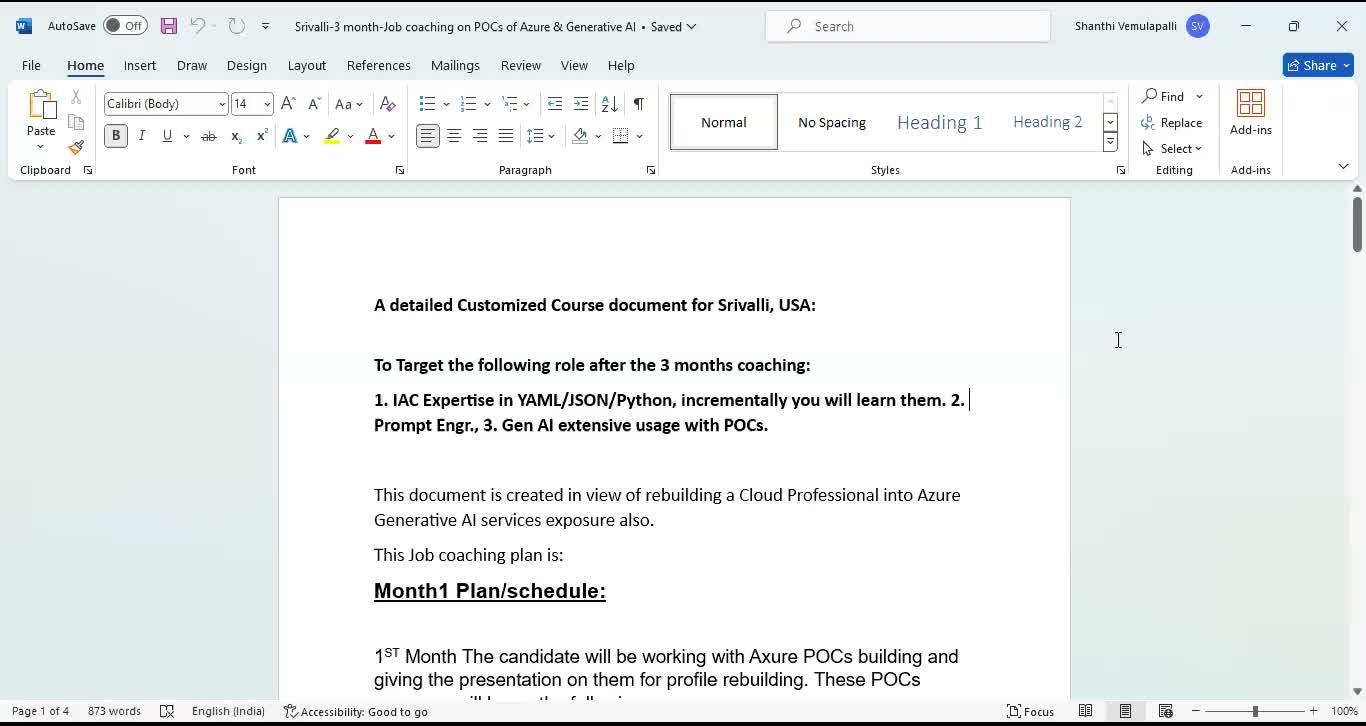Select the Format Painter brush
The width and height of the screenshot is (1366, 726).
(x=76, y=147)
